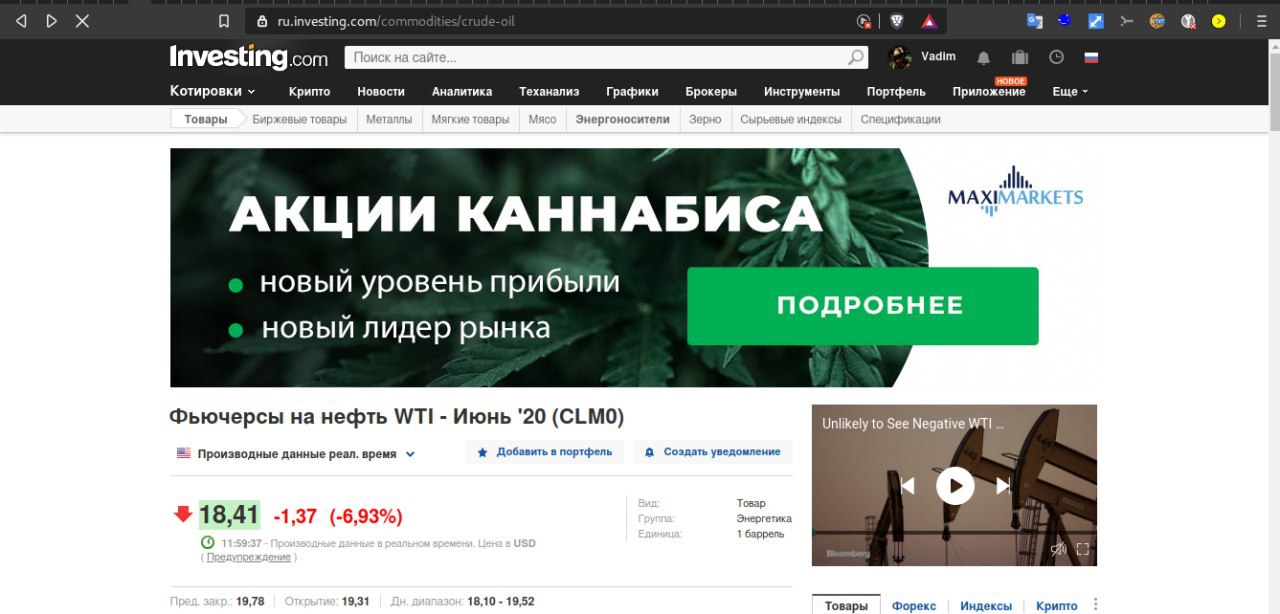The image size is (1280, 614).
Task: Bookmark this page with the bookmark icon
Action: pos(224,21)
